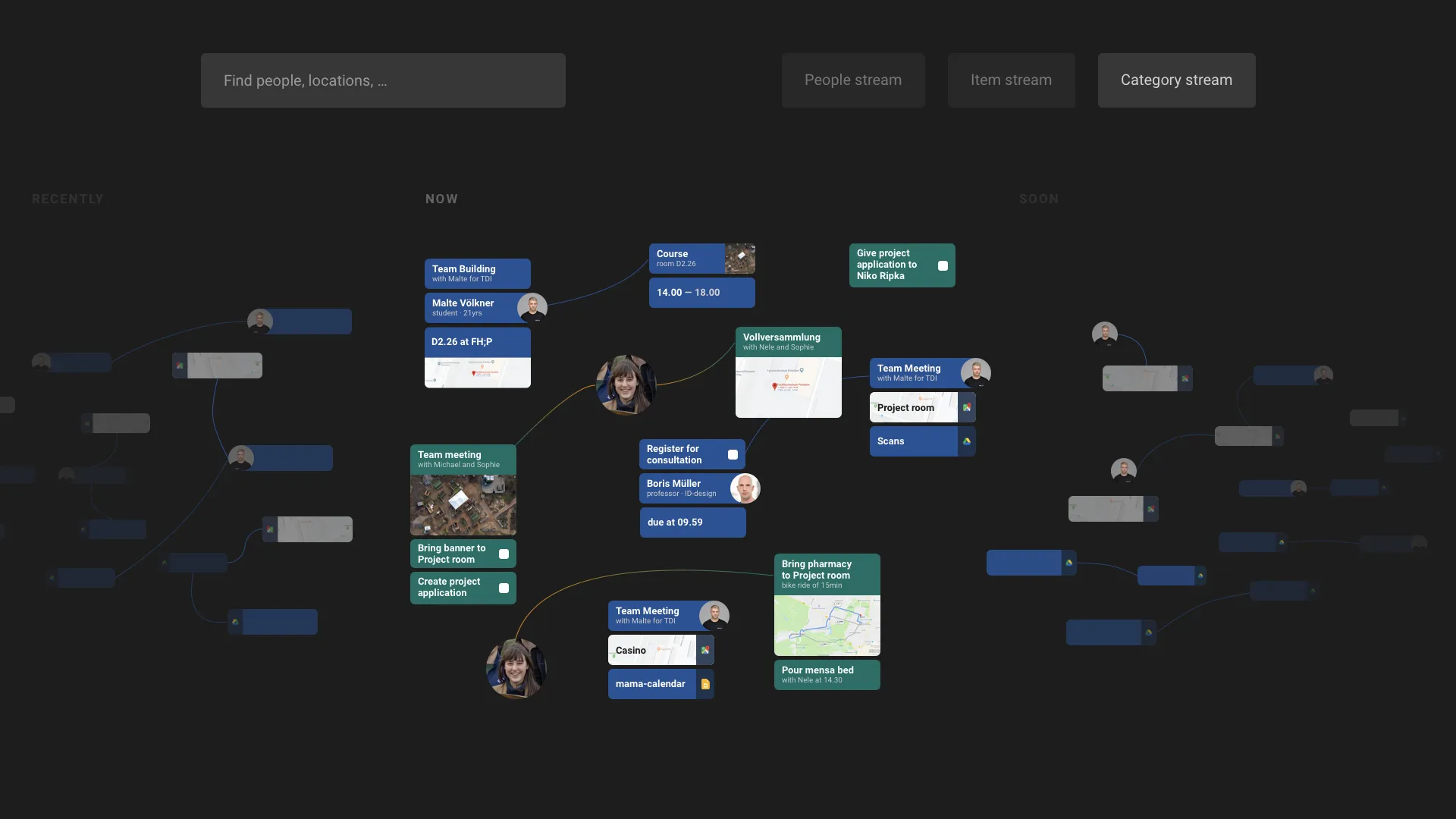This screenshot has height=819, width=1456.
Task: Open aerial photo on Team meeting card
Action: click(463, 505)
